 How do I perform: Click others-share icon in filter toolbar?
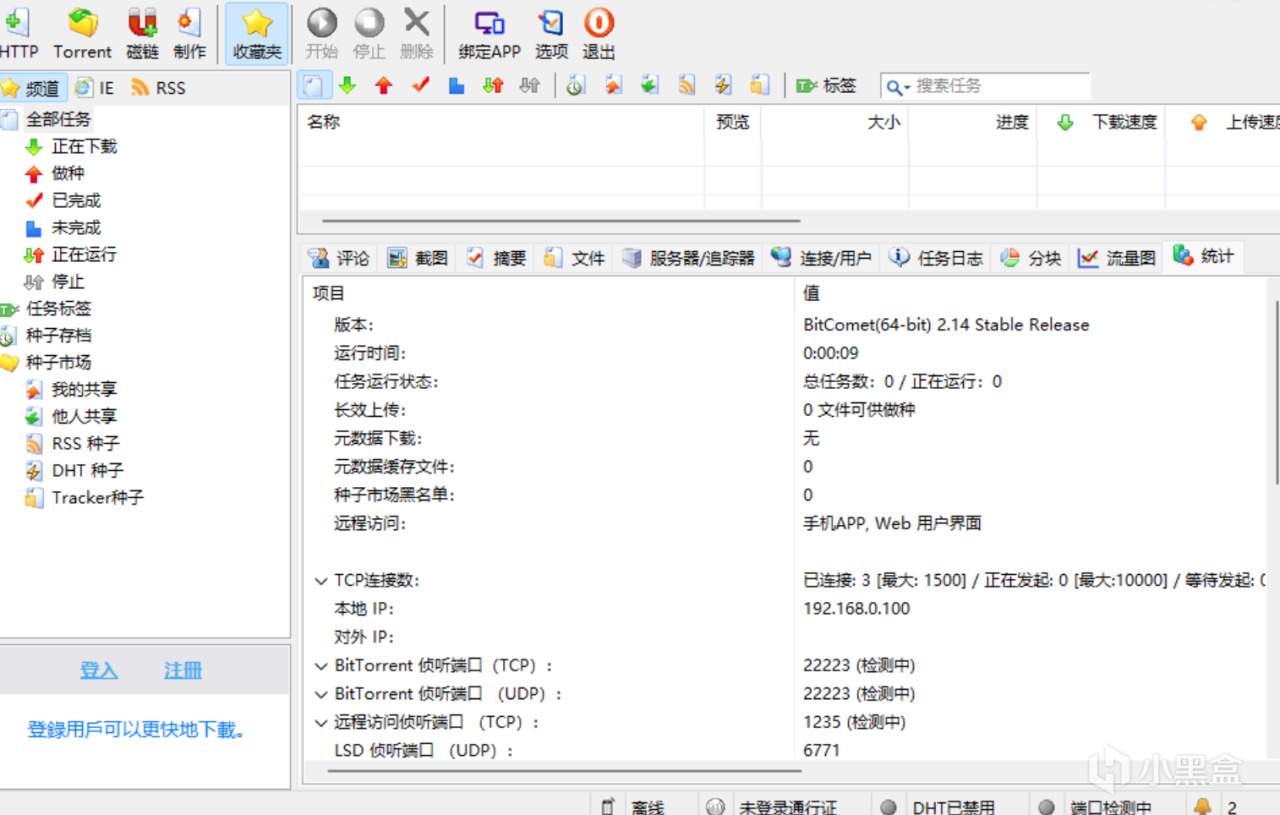(650, 86)
